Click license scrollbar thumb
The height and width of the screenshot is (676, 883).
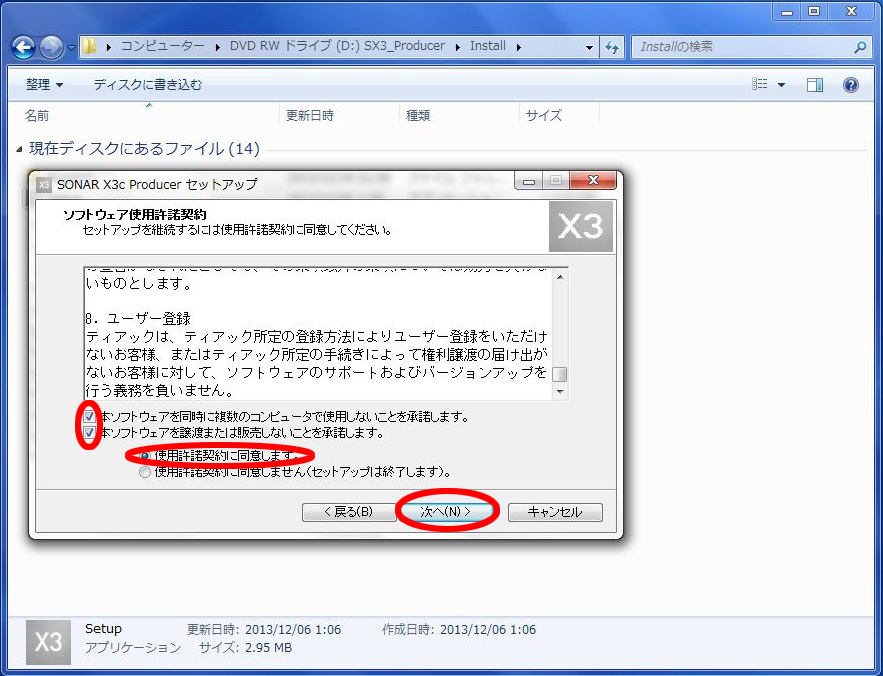point(560,375)
